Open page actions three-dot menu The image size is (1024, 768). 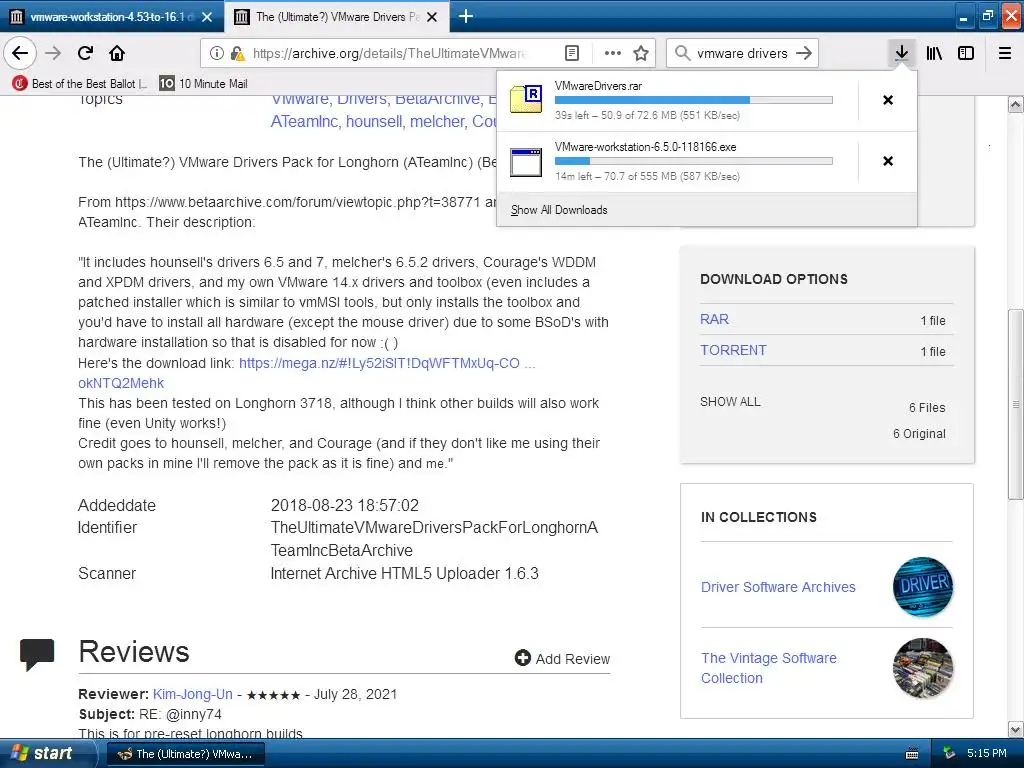point(613,53)
